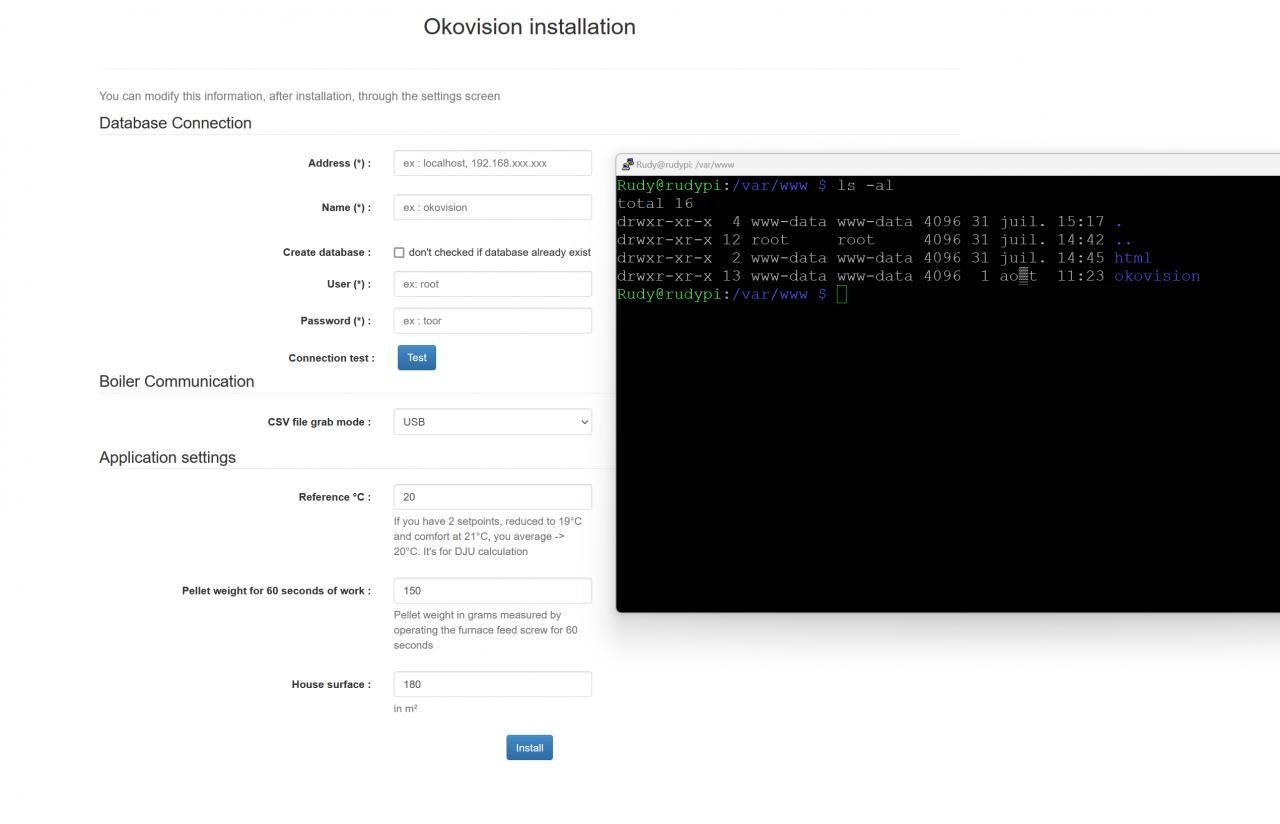
Task: Click the 'Application settings' section heading
Action: (x=167, y=458)
